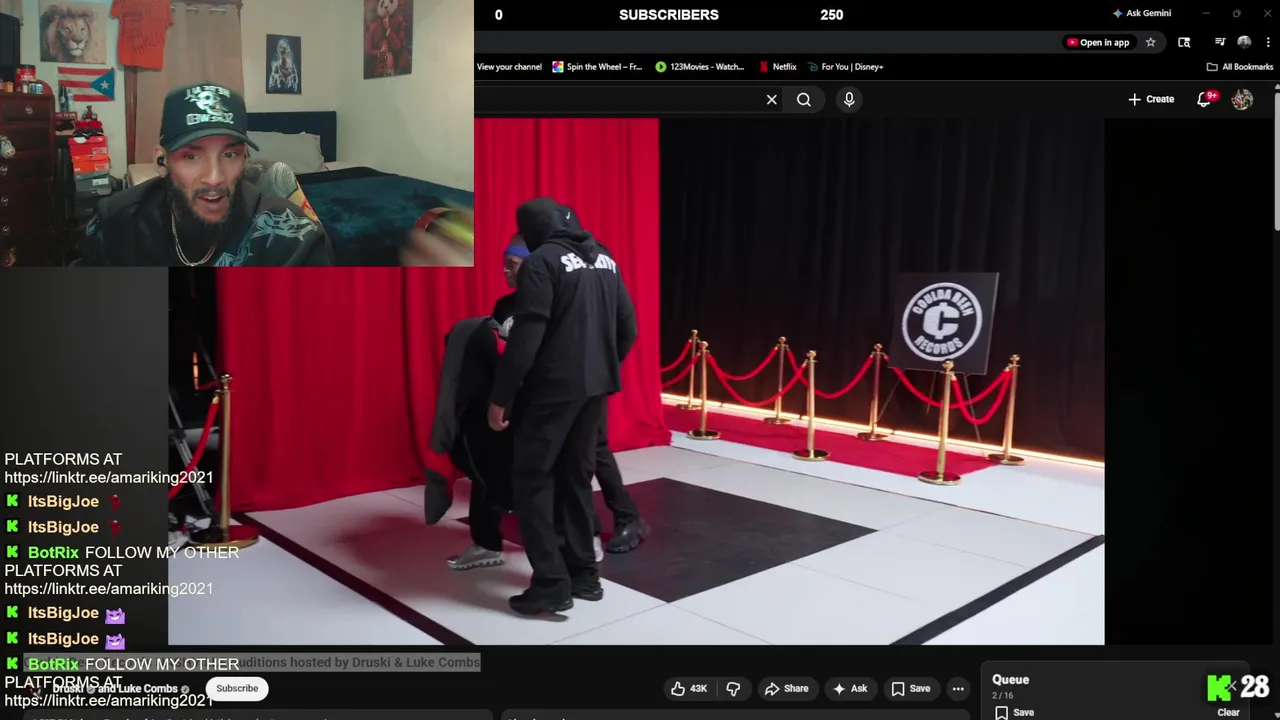Open the YouTube notifications bell

click(x=1205, y=99)
